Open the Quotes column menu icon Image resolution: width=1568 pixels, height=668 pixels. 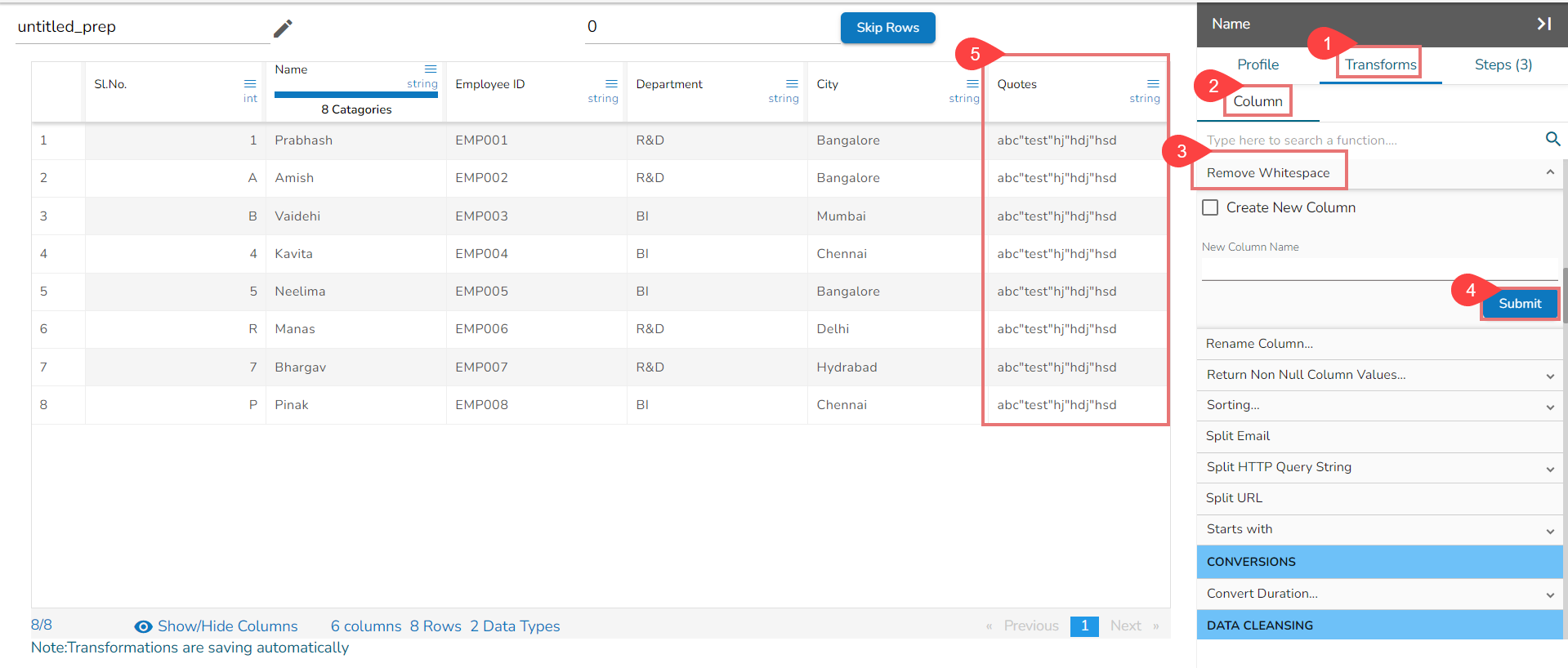tap(1153, 84)
